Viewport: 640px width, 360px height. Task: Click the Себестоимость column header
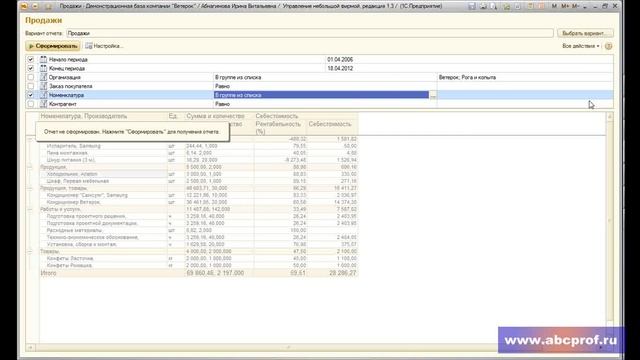tap(330, 124)
